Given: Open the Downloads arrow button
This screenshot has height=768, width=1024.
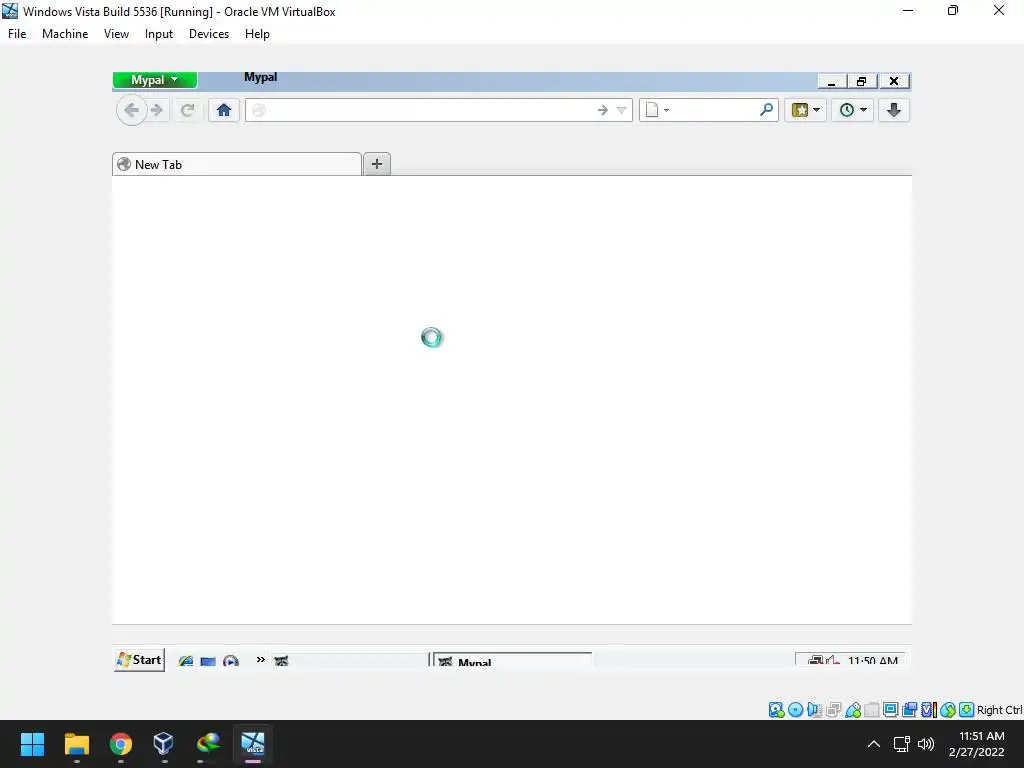Looking at the screenshot, I should (894, 110).
